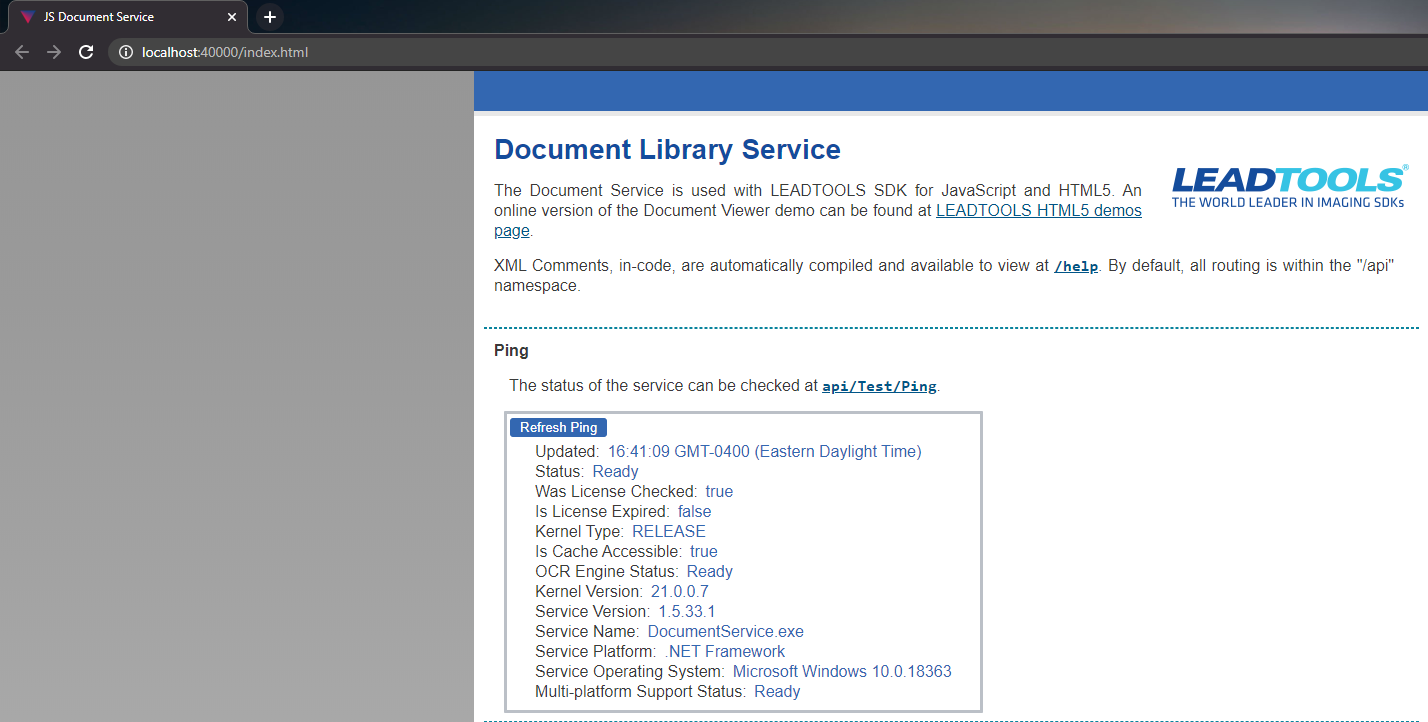Click Is Cache Accessible value true

704,552
